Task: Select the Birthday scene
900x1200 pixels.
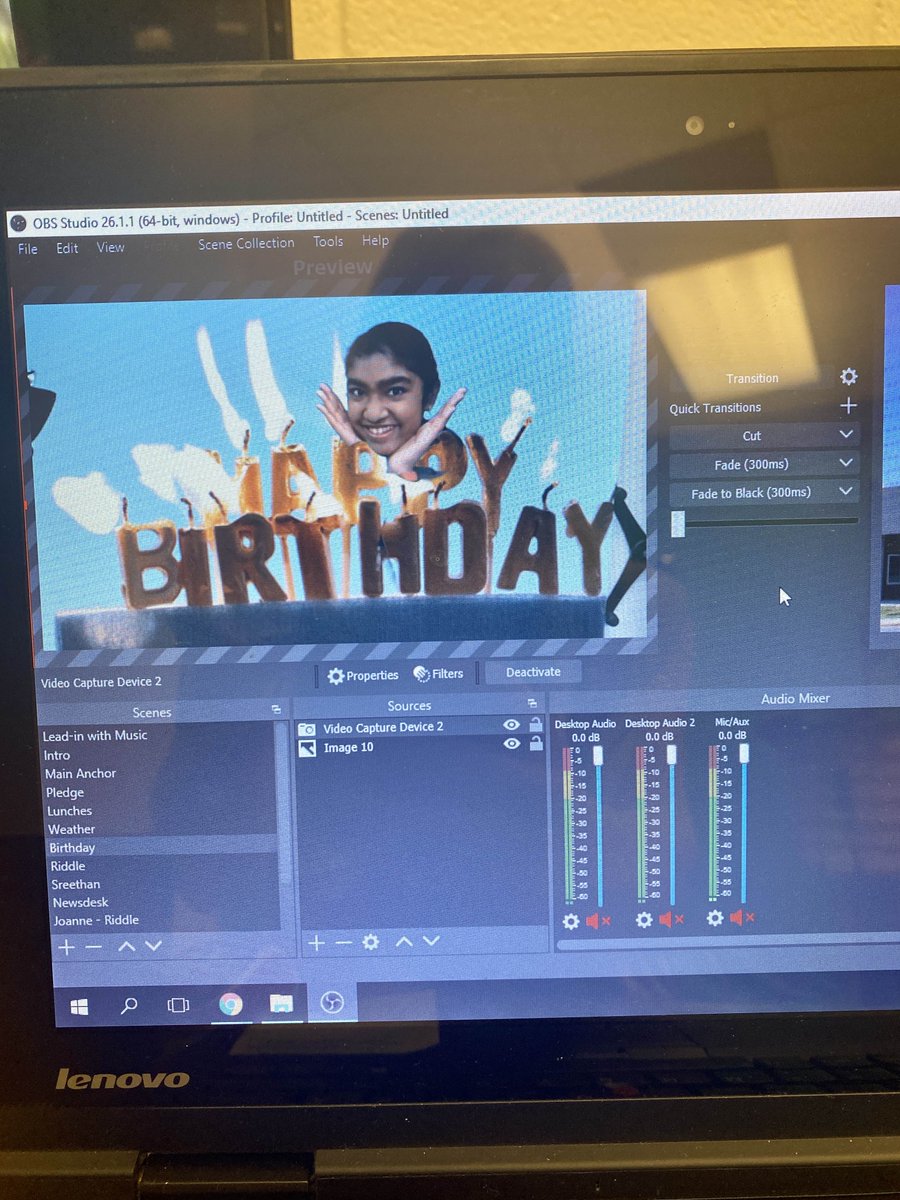Action: point(163,847)
